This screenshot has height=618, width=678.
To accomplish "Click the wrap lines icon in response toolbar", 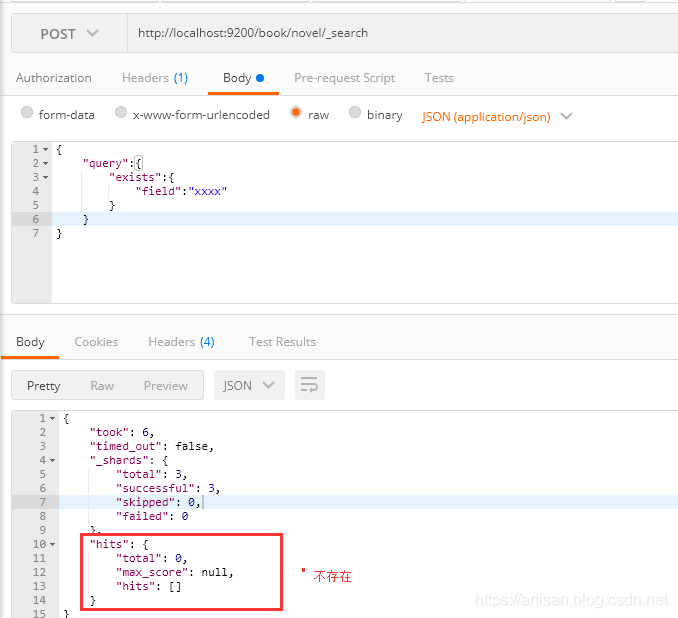I will (x=310, y=385).
